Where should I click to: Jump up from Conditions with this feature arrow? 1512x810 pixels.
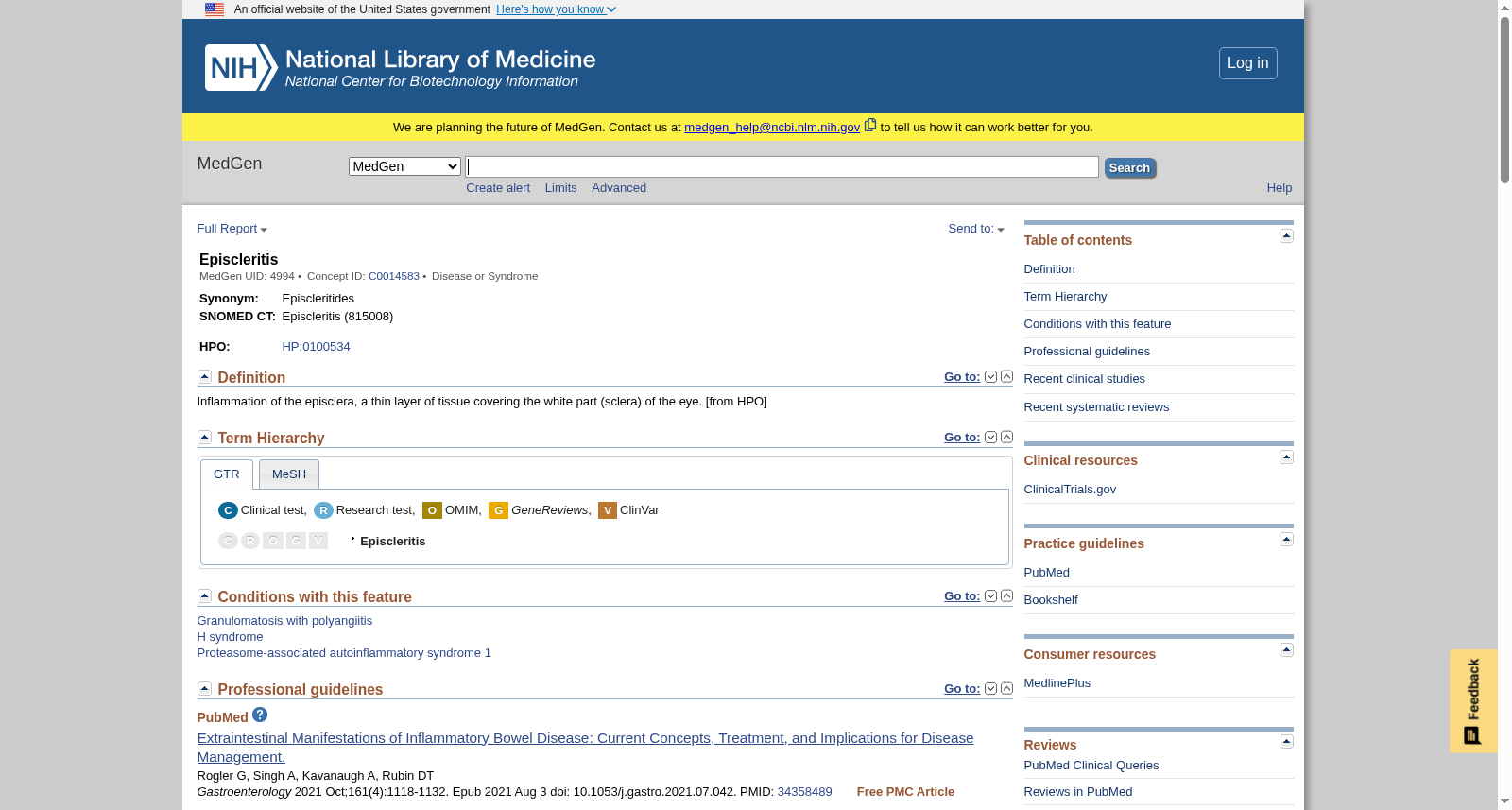(1006, 595)
